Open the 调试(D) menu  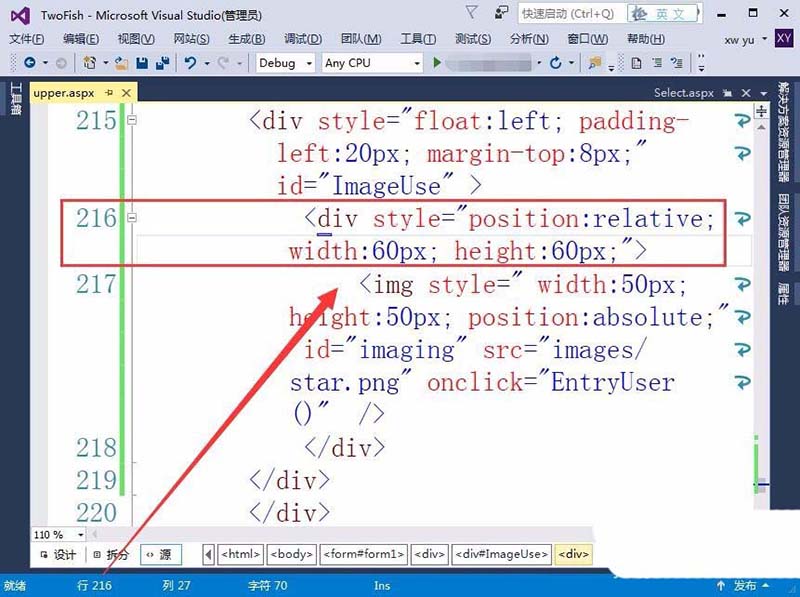pos(305,39)
